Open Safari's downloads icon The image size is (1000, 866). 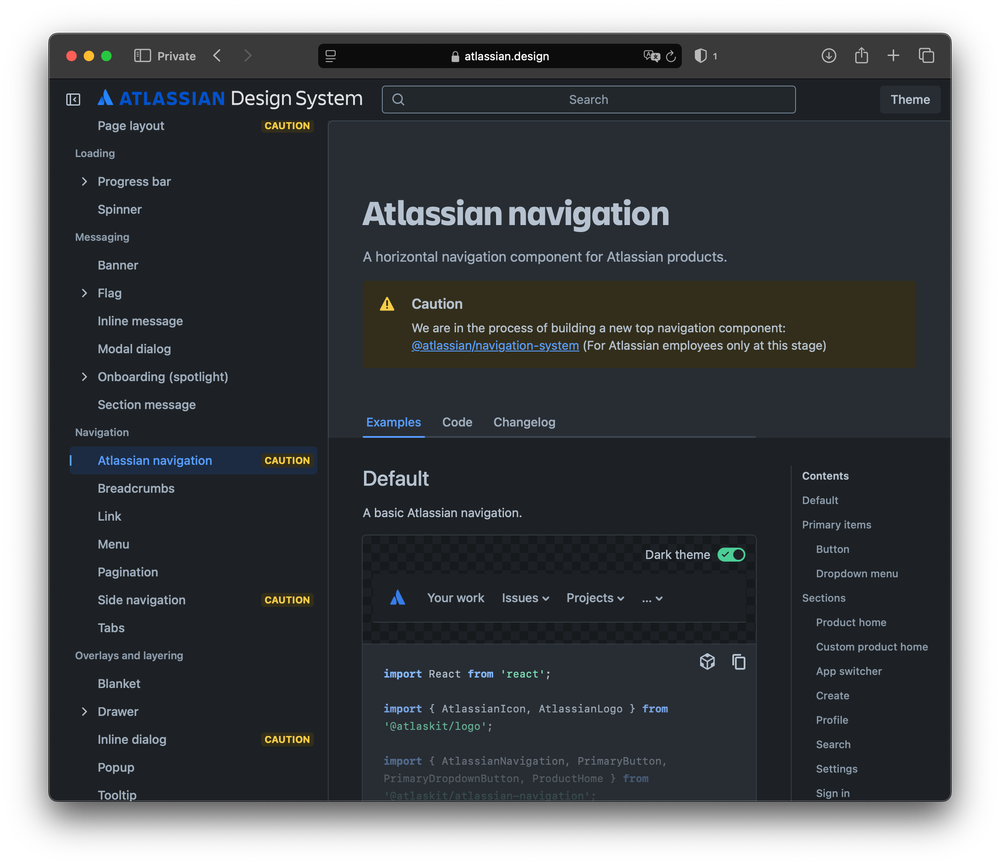click(x=829, y=56)
